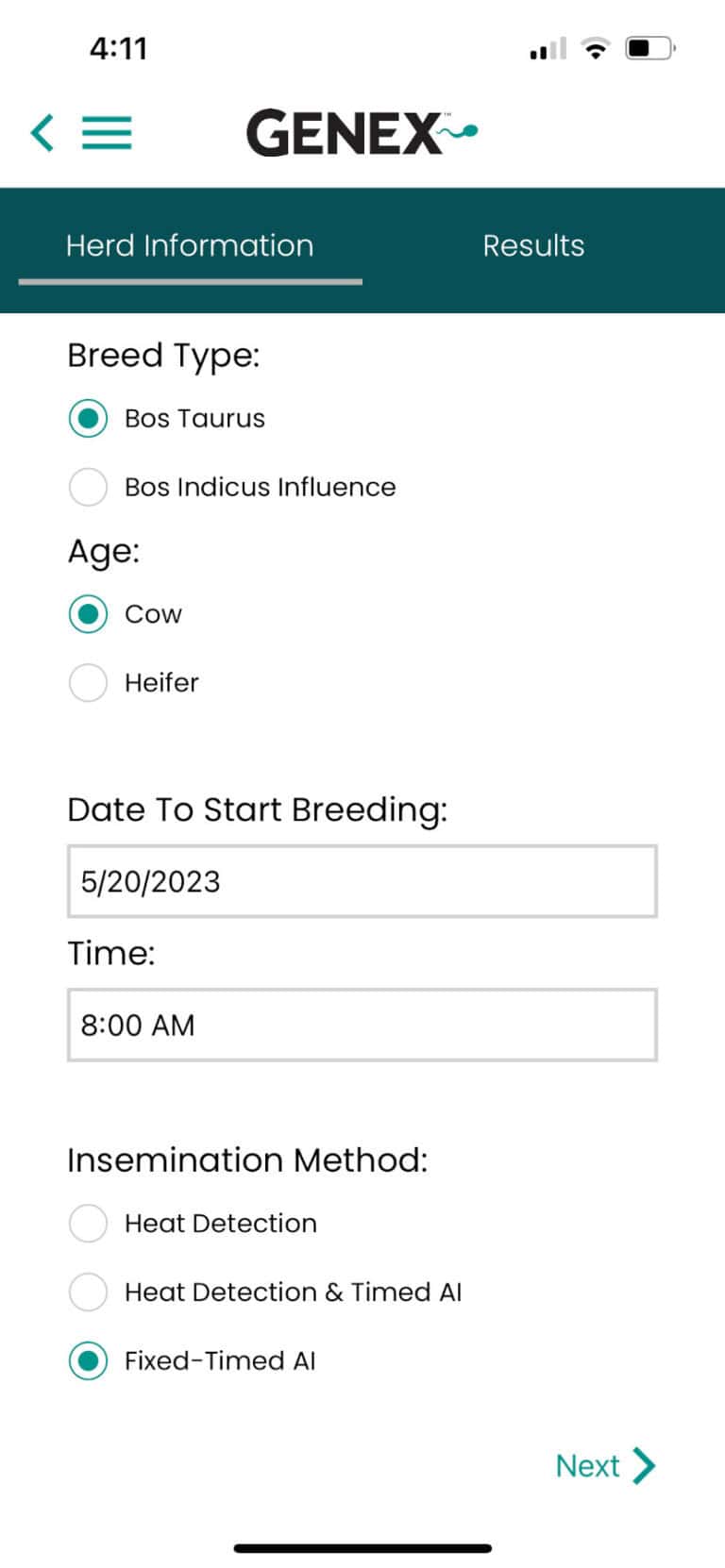The width and height of the screenshot is (725, 1568).
Task: Select Heat Detection & Timed AI option
Action: (88, 1292)
